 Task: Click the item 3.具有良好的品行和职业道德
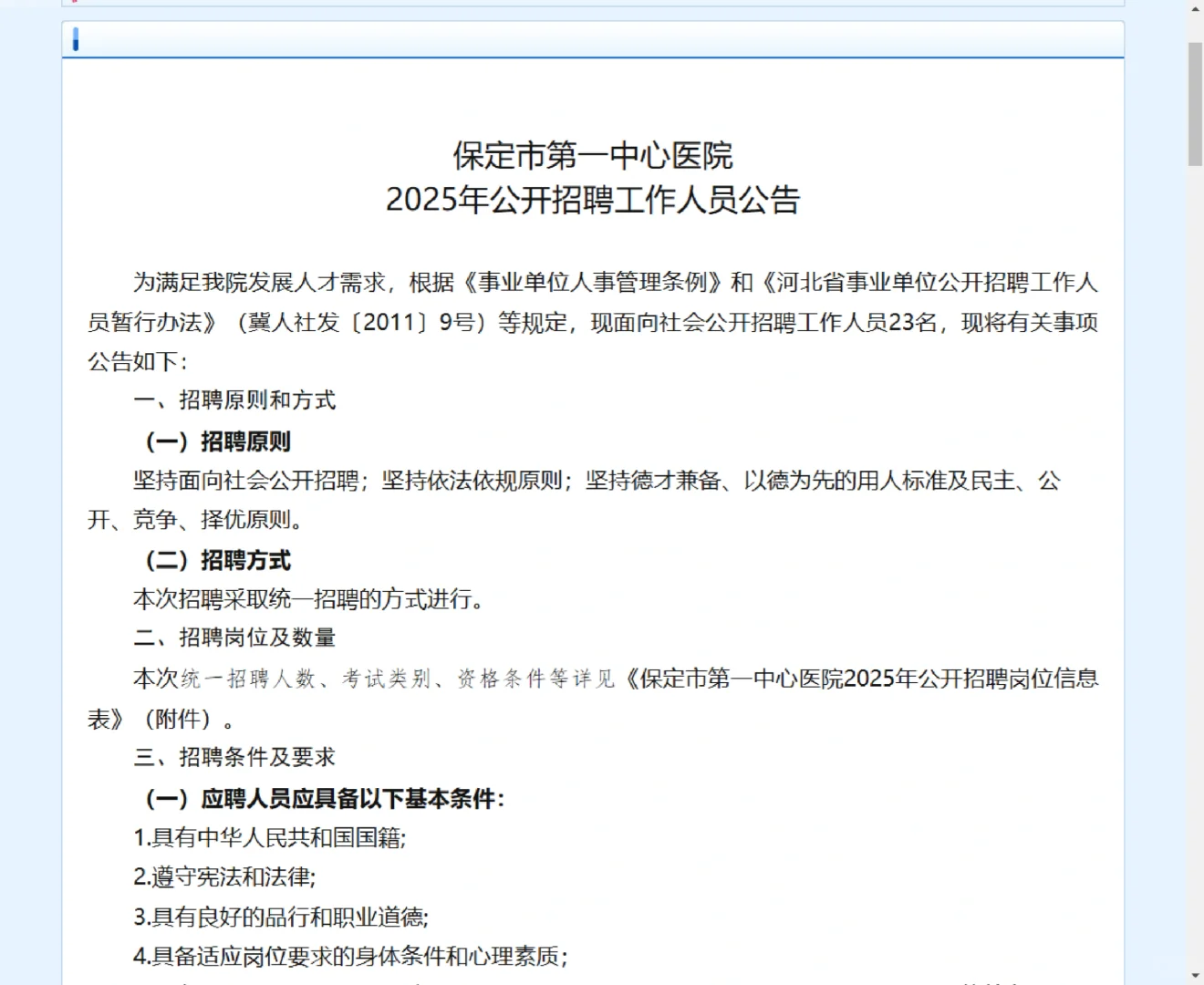point(281,917)
